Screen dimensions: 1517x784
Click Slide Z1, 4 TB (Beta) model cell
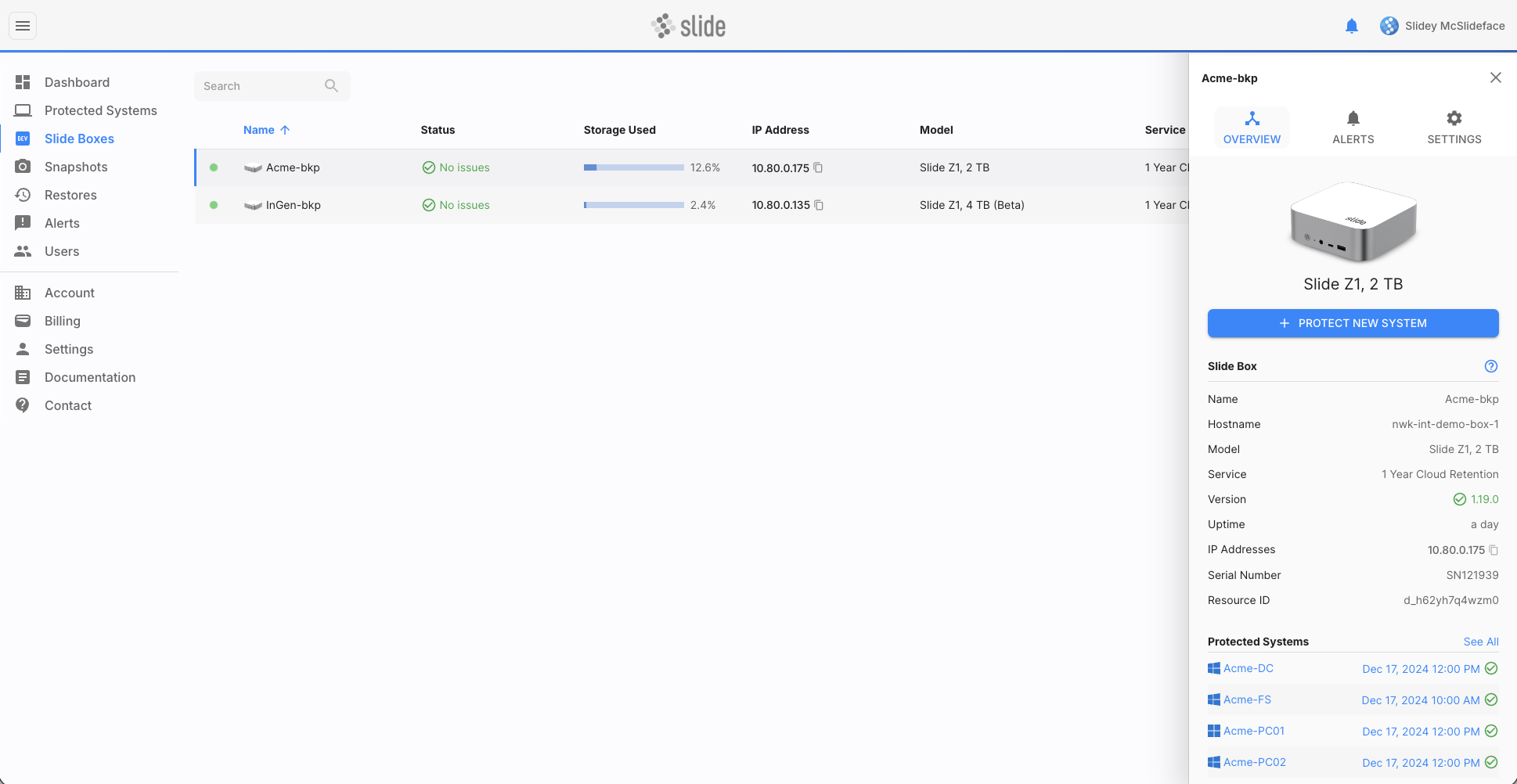pos(971,205)
